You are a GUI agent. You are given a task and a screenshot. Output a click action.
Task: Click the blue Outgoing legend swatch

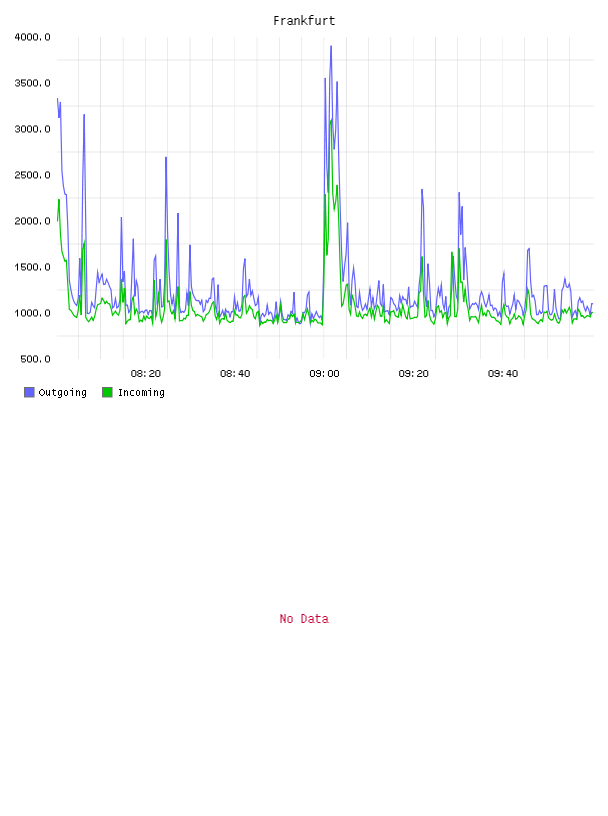pyautogui.click(x=29, y=392)
